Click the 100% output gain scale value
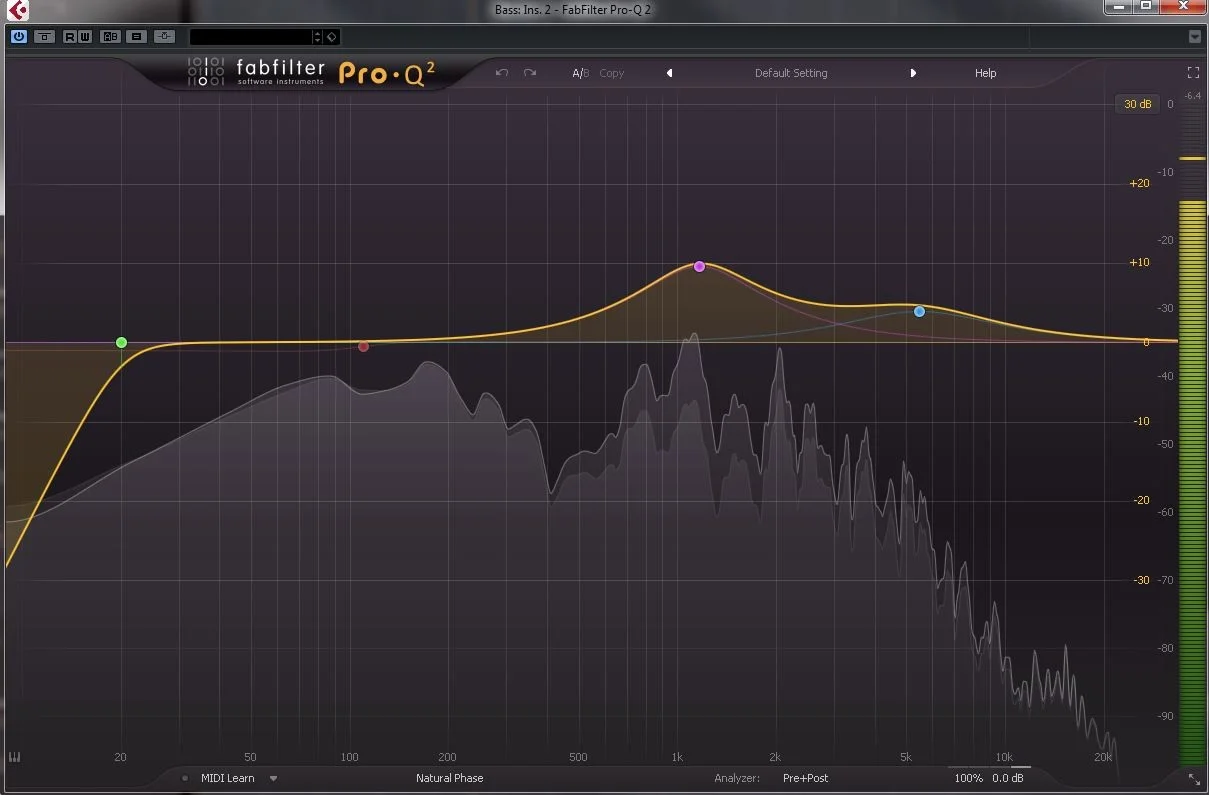The image size is (1209, 795). coord(968,778)
